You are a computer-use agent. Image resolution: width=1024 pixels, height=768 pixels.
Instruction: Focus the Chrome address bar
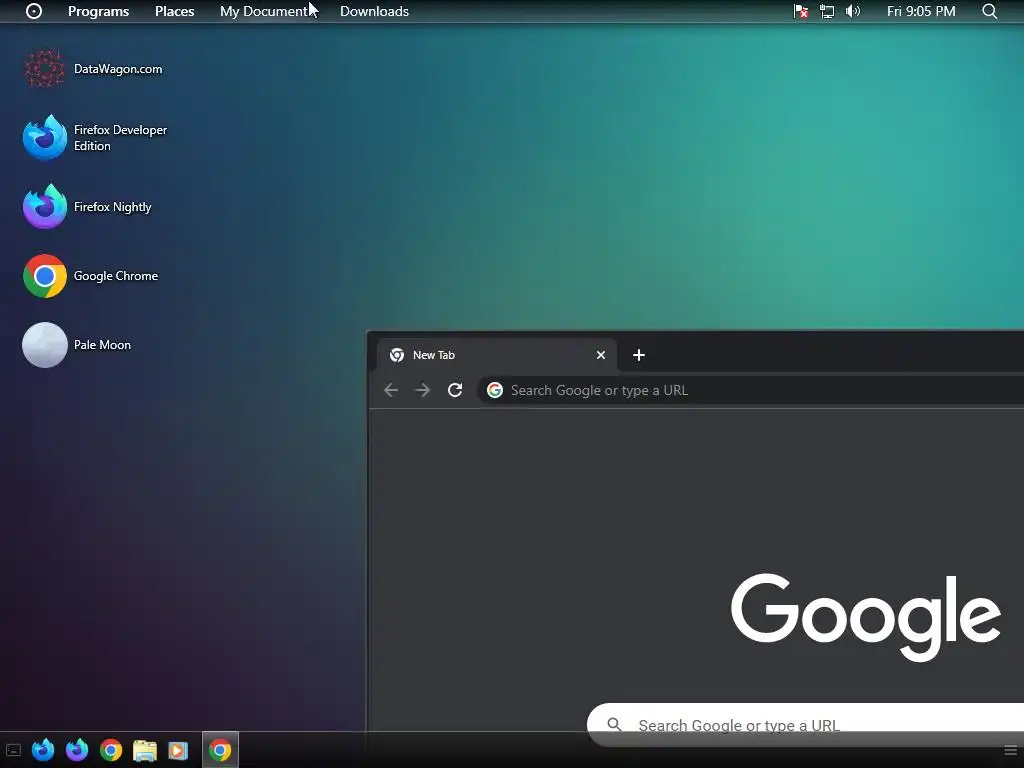click(x=751, y=390)
